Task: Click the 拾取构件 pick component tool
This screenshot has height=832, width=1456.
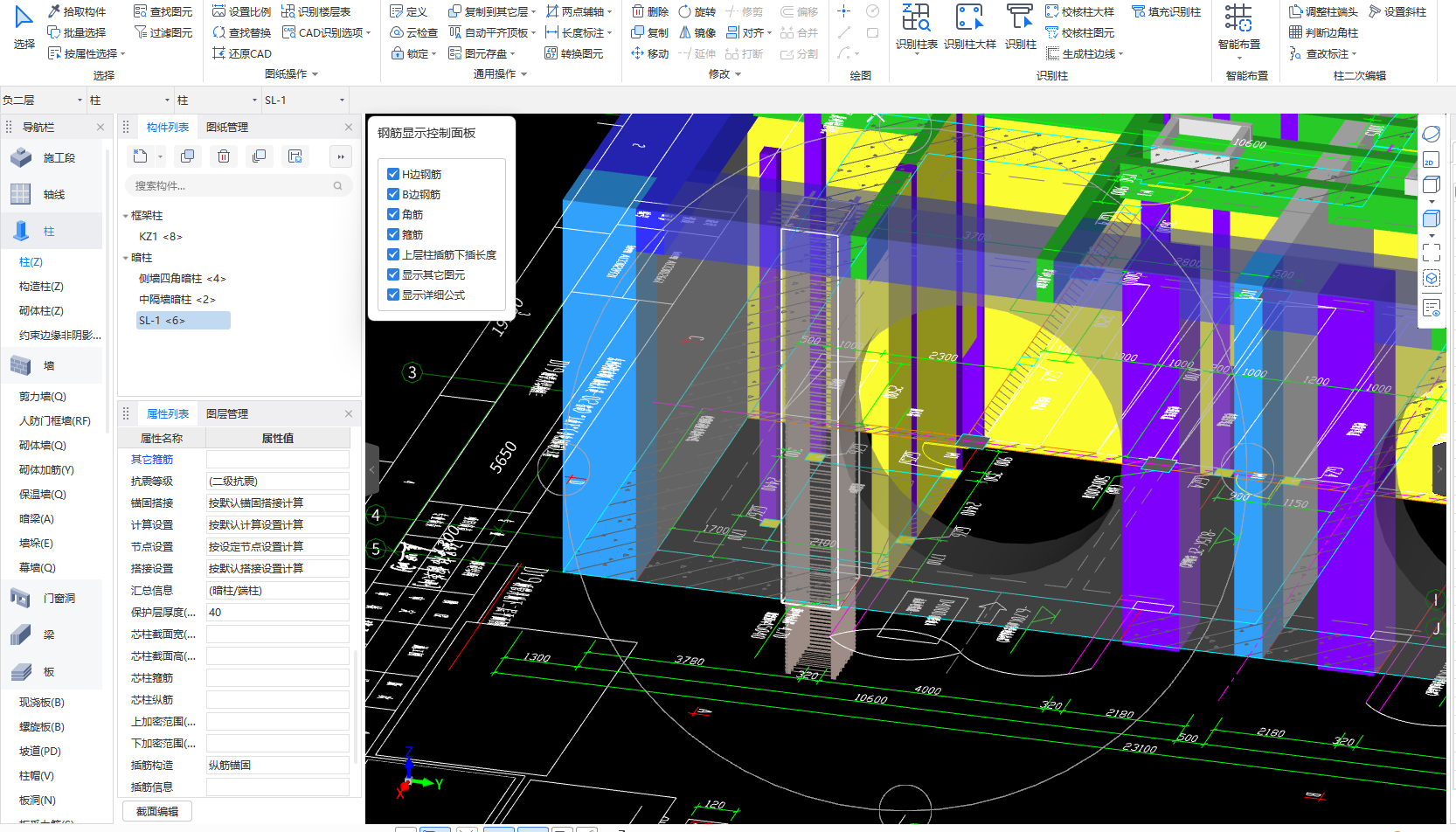Action: [77, 11]
